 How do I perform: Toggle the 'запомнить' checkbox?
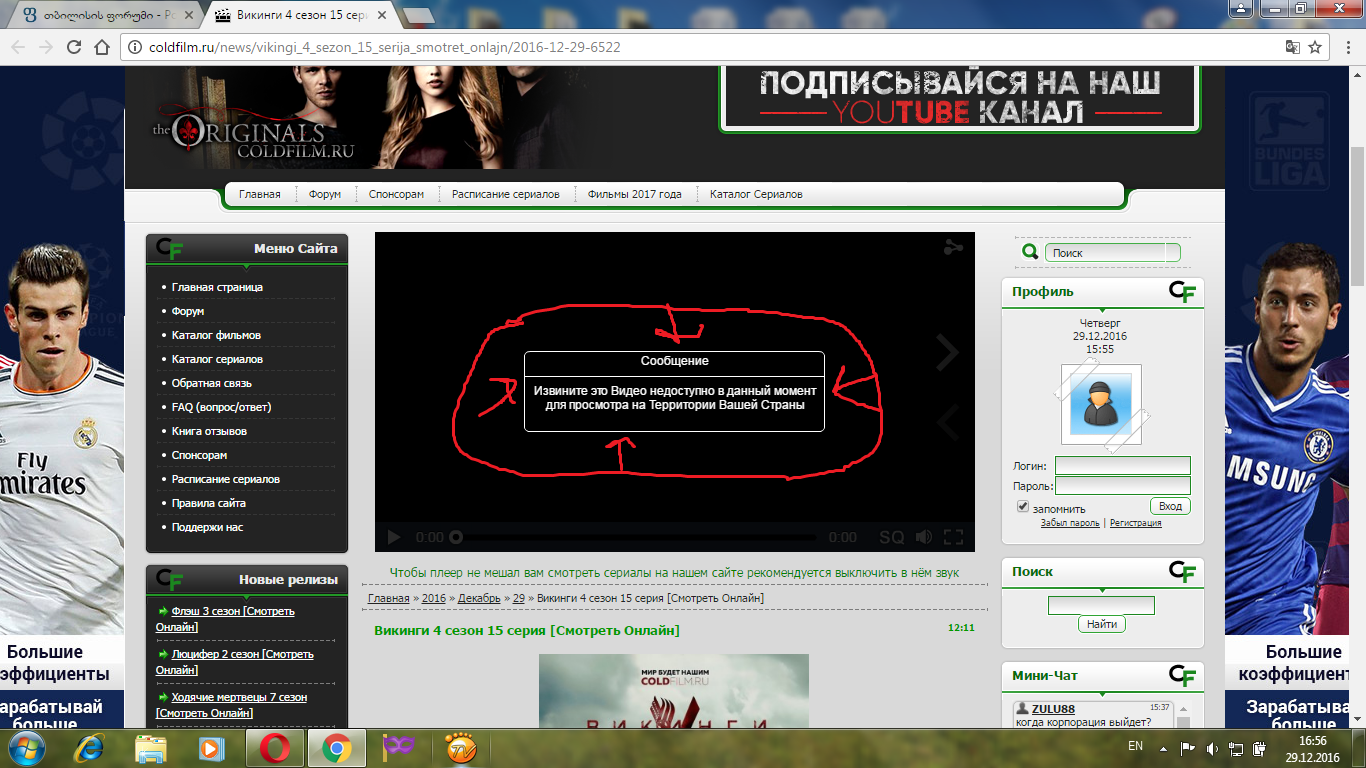(1022, 507)
